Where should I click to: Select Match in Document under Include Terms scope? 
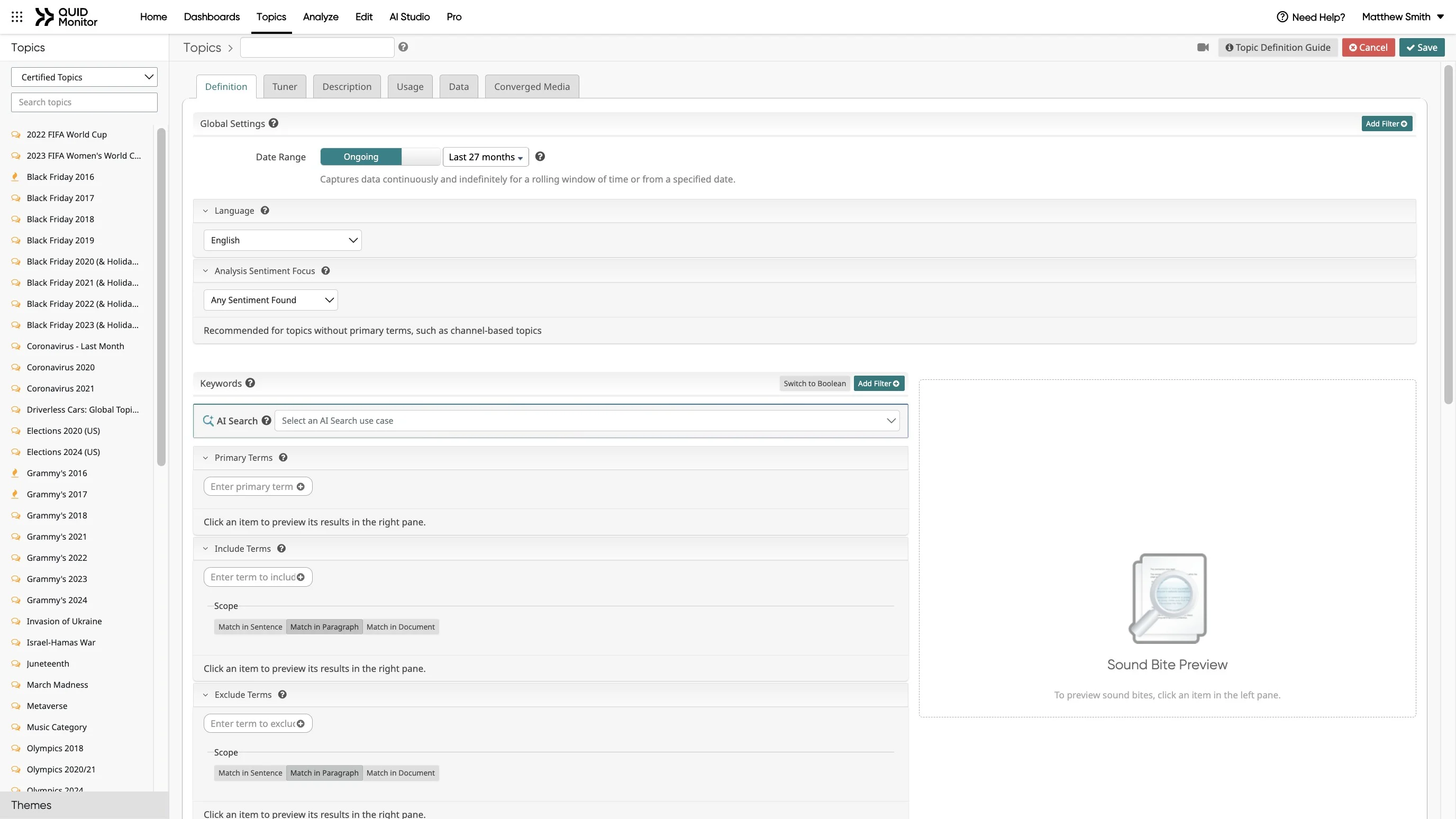[401, 627]
